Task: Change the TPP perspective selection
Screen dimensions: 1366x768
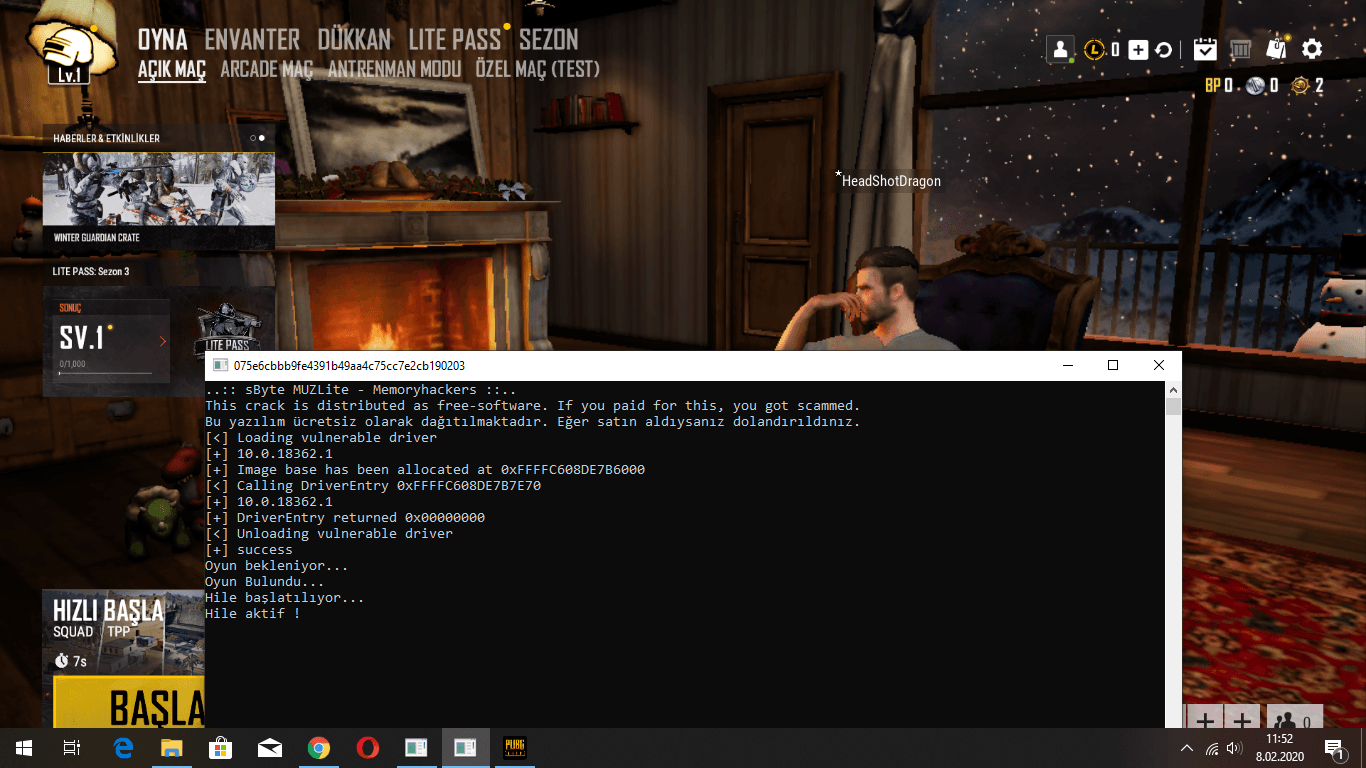Action: click(x=118, y=632)
